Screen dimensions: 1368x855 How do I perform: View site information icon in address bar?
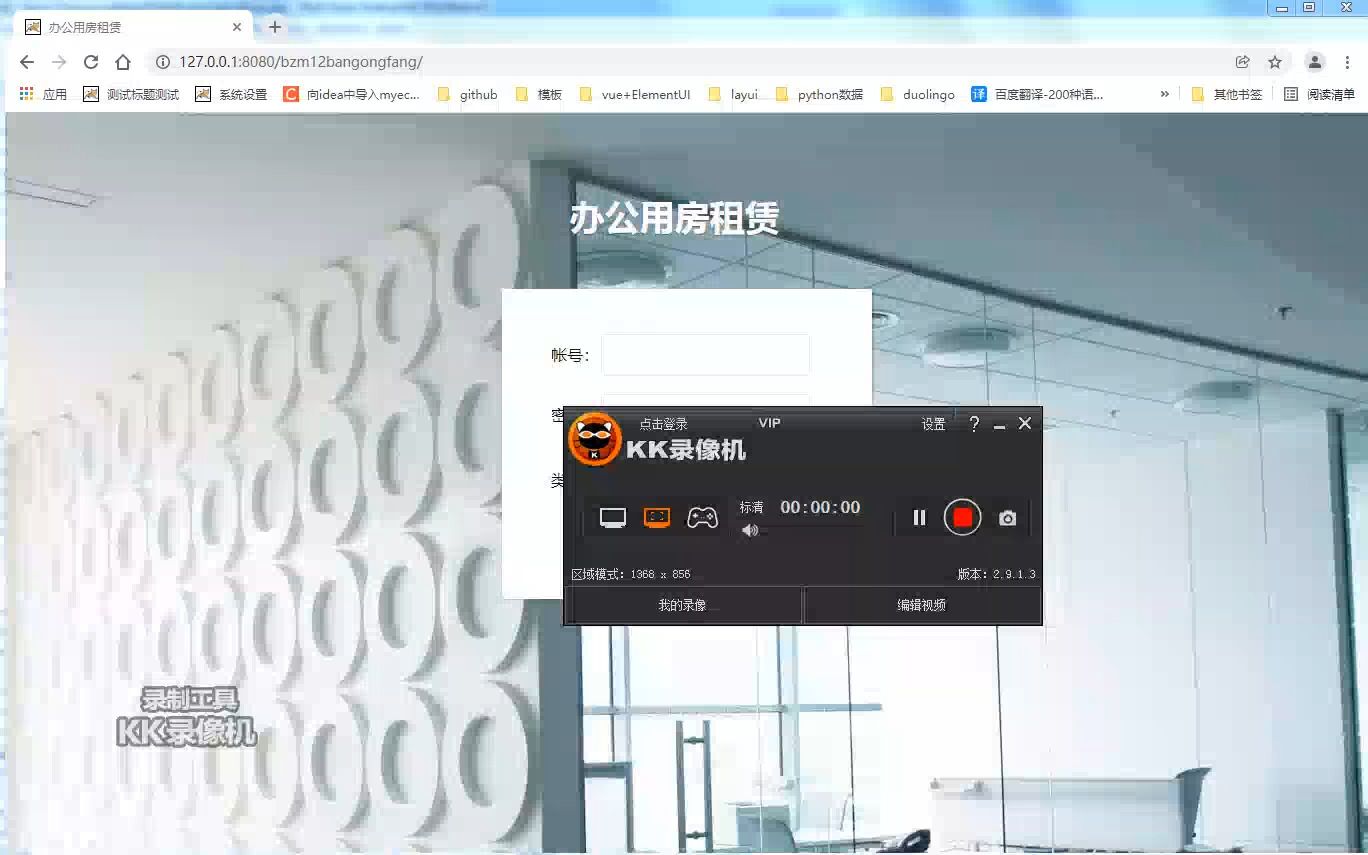(162, 62)
